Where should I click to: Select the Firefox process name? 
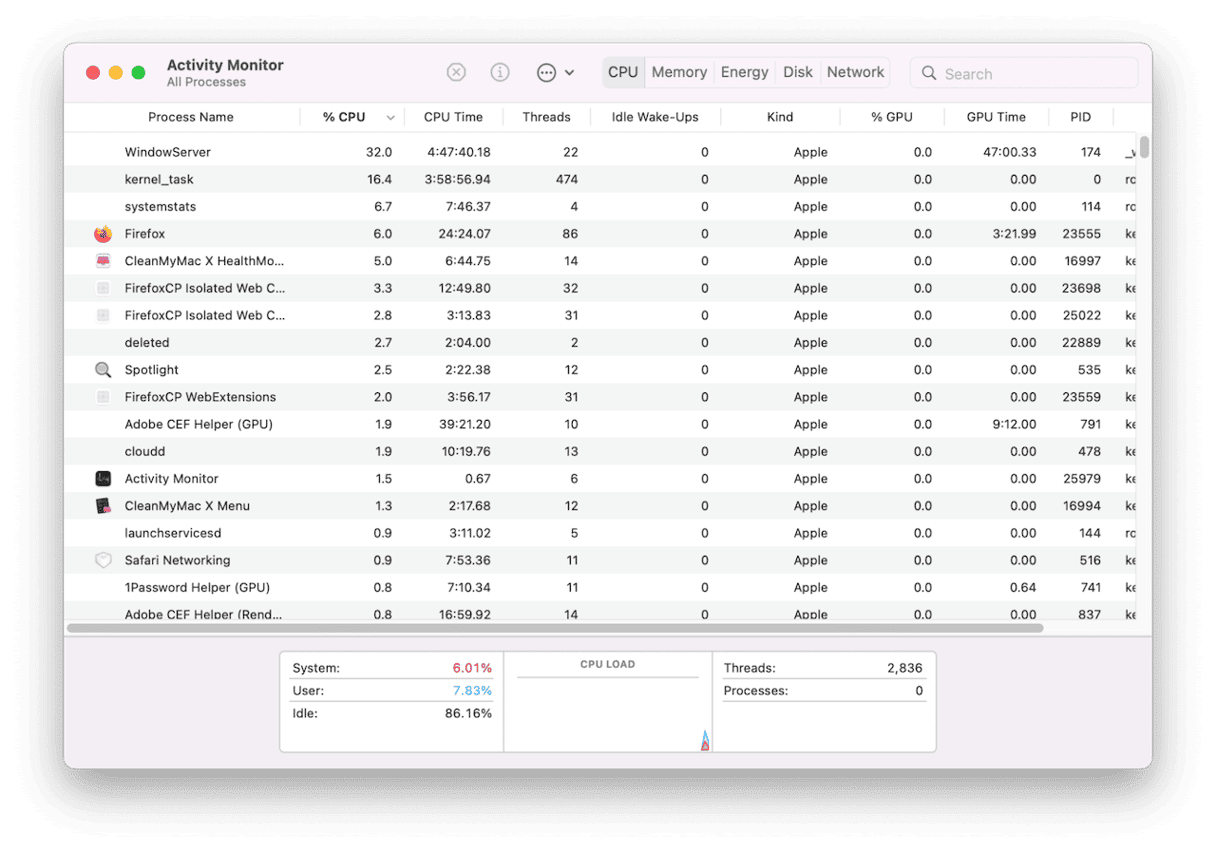tap(145, 234)
